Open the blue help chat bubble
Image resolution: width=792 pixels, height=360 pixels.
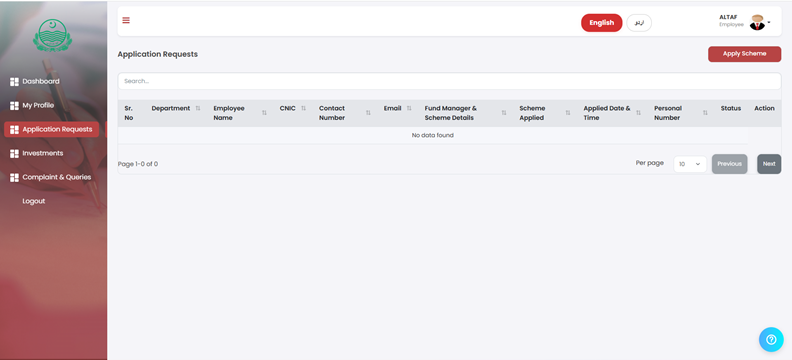click(771, 339)
